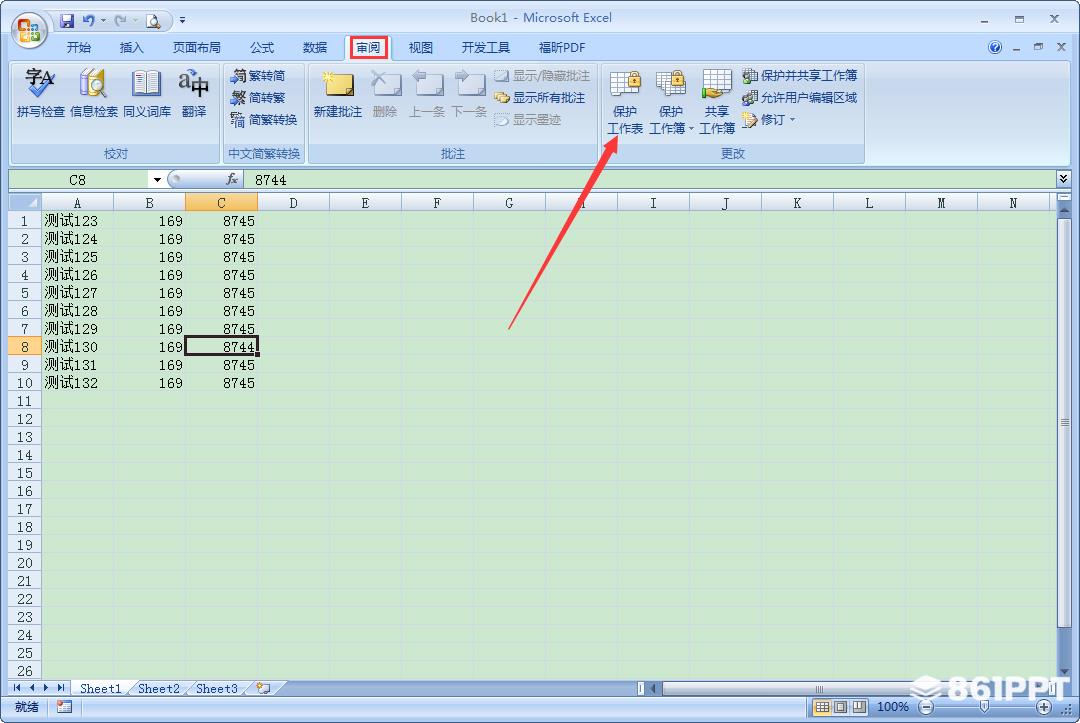The height and width of the screenshot is (723, 1080).
Task: Open the Thesaurus (同义词库)
Action: click(147, 94)
